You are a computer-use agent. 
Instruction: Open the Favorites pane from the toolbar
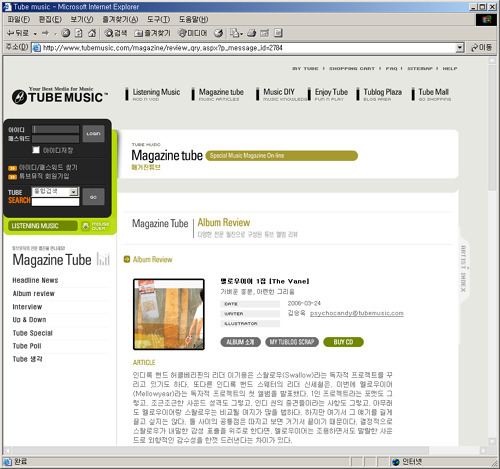click(152, 33)
